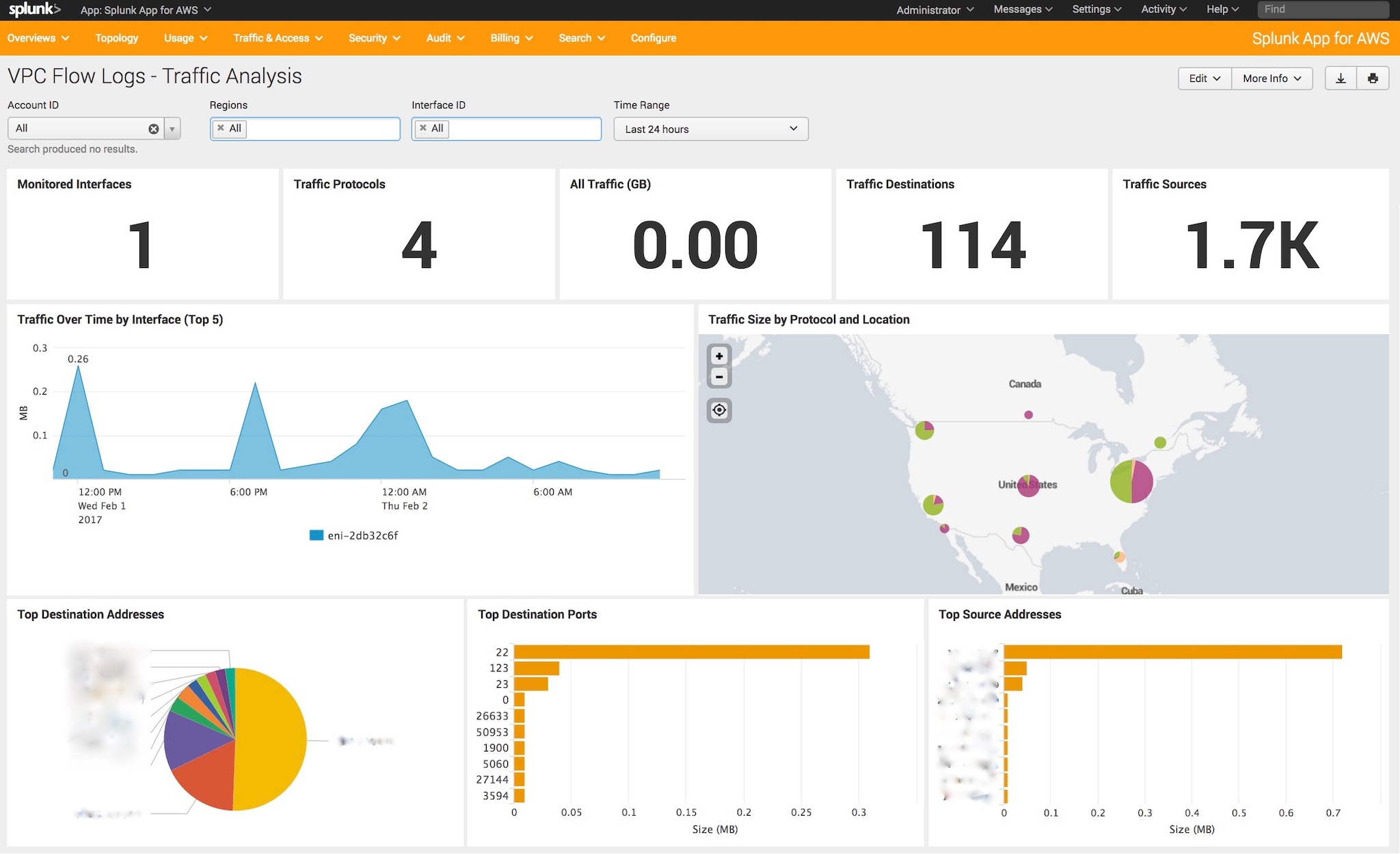The image size is (1400, 854).
Task: Remove the All filter from Regions field
Action: [222, 128]
